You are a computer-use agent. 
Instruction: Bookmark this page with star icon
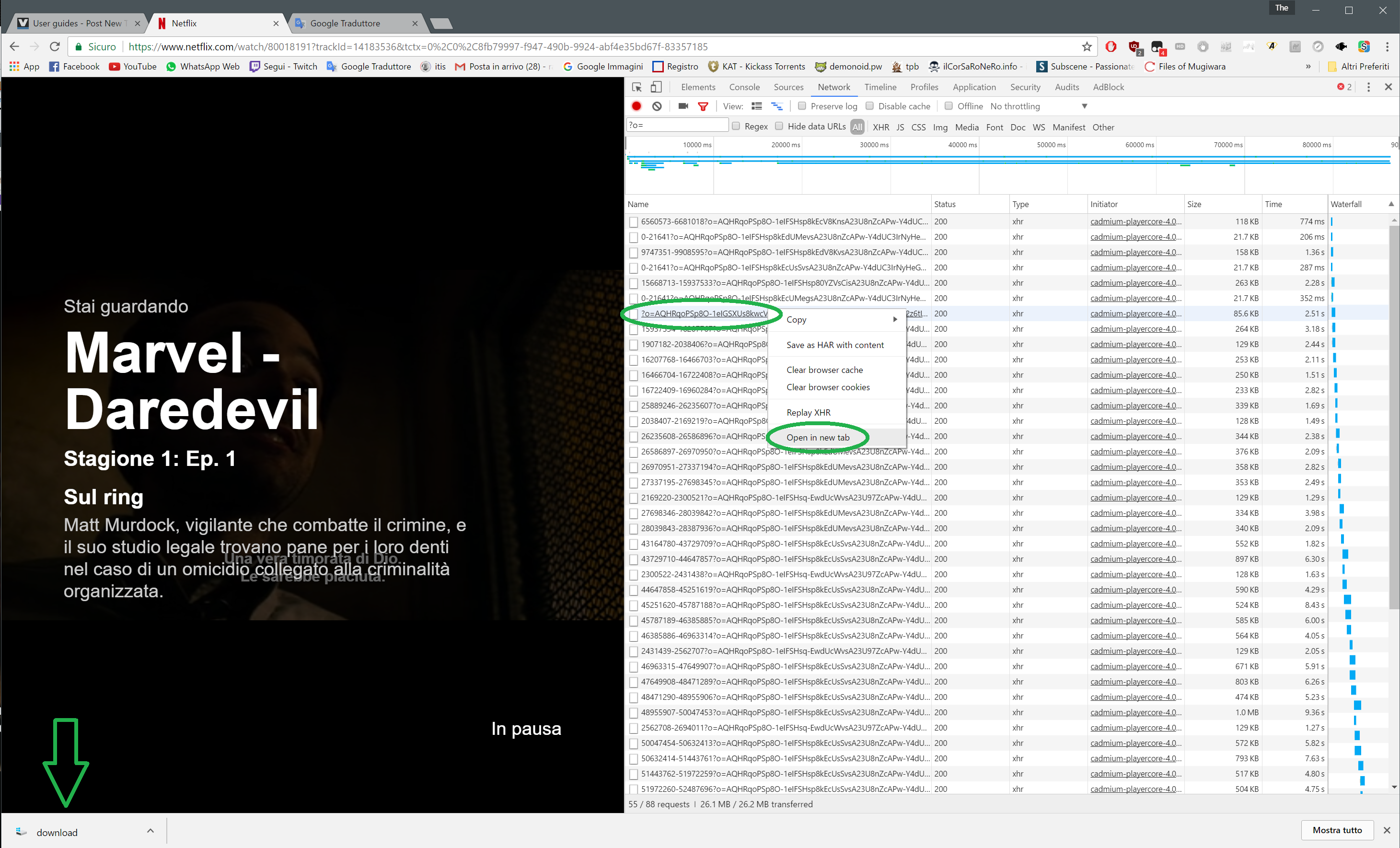pyautogui.click(x=1087, y=46)
